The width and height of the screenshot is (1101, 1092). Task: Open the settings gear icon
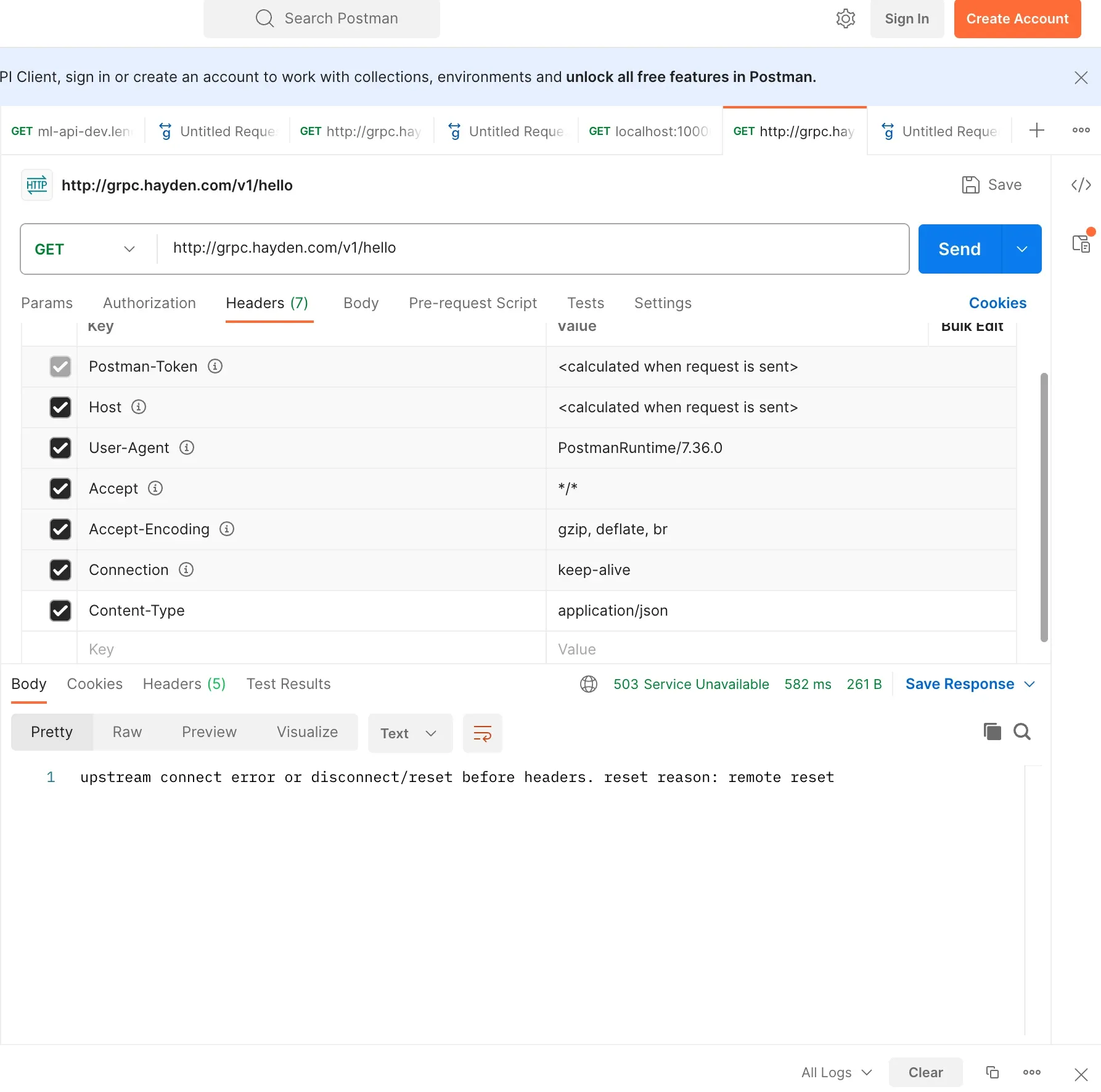[846, 18]
